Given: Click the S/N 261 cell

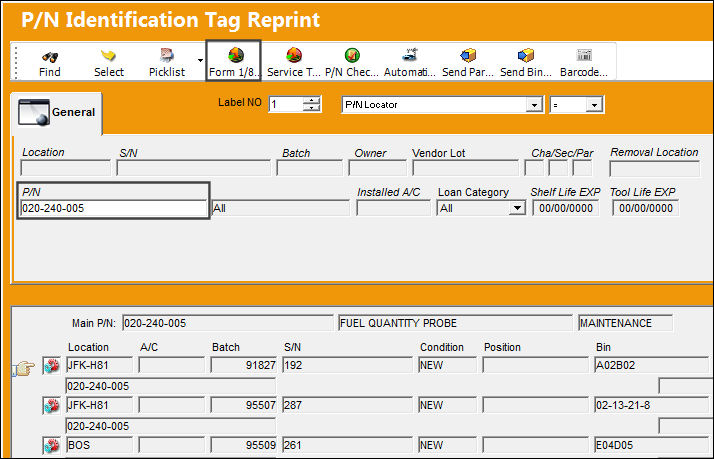Looking at the screenshot, I should point(347,445).
